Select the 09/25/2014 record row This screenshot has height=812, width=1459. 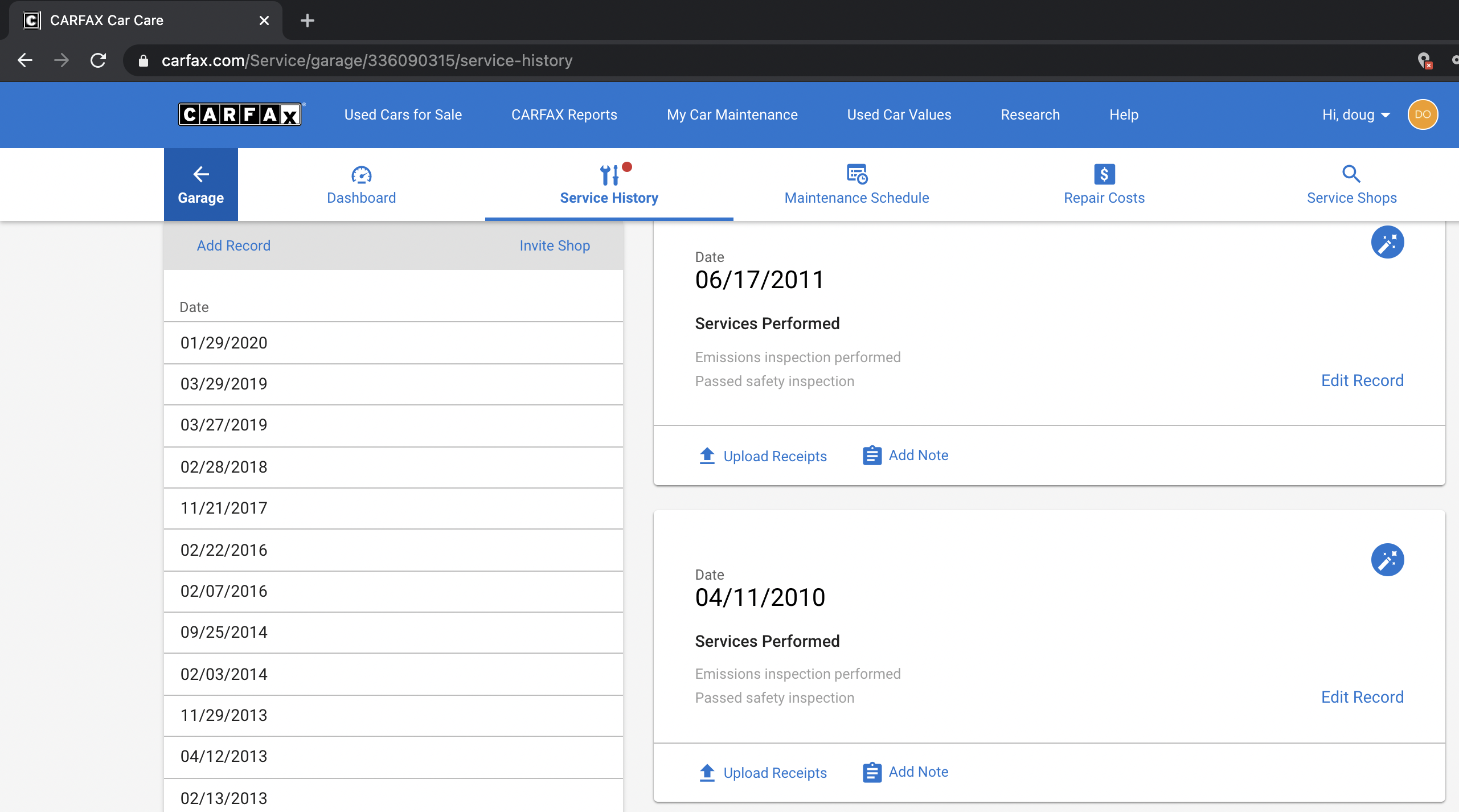(394, 632)
